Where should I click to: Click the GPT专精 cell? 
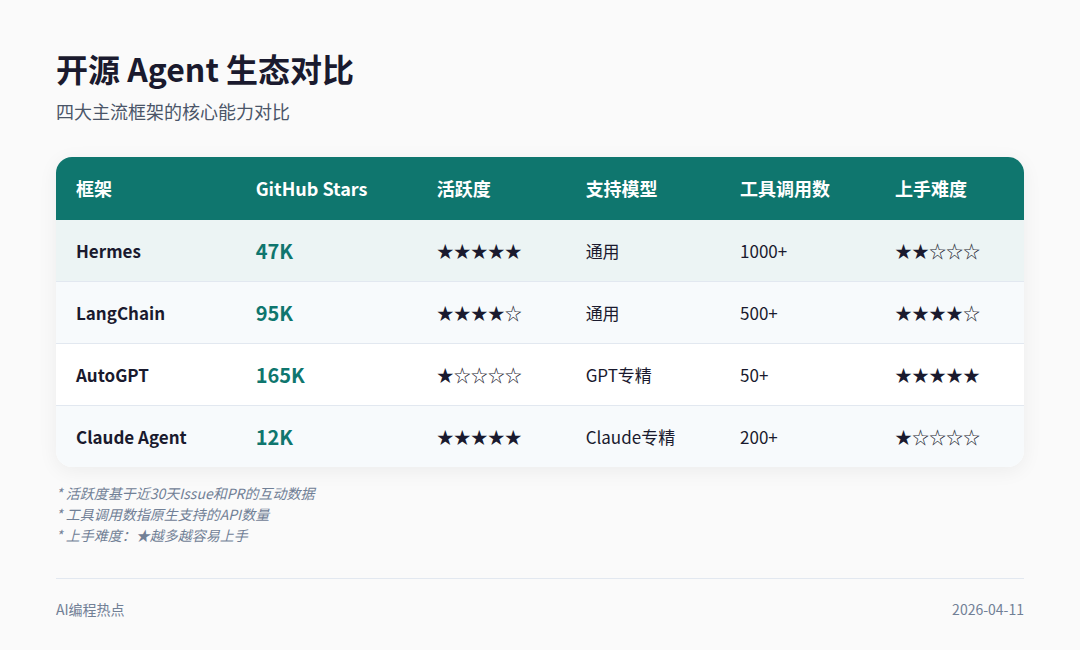(x=619, y=376)
